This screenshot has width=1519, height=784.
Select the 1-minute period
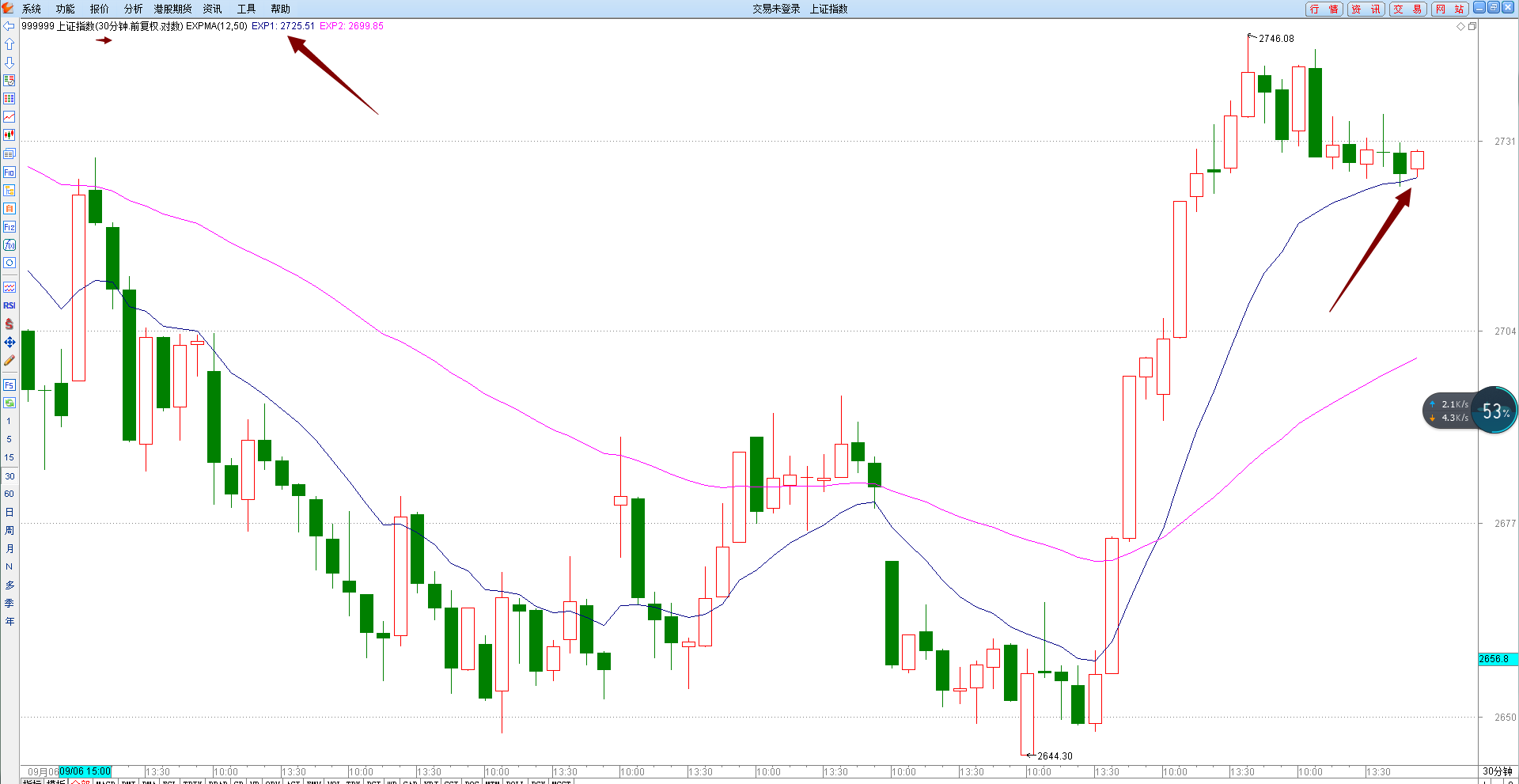coord(9,421)
